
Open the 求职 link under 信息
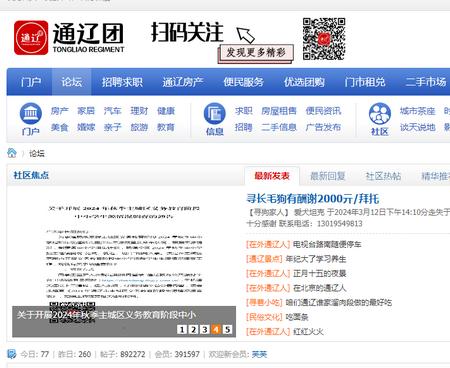(x=243, y=111)
